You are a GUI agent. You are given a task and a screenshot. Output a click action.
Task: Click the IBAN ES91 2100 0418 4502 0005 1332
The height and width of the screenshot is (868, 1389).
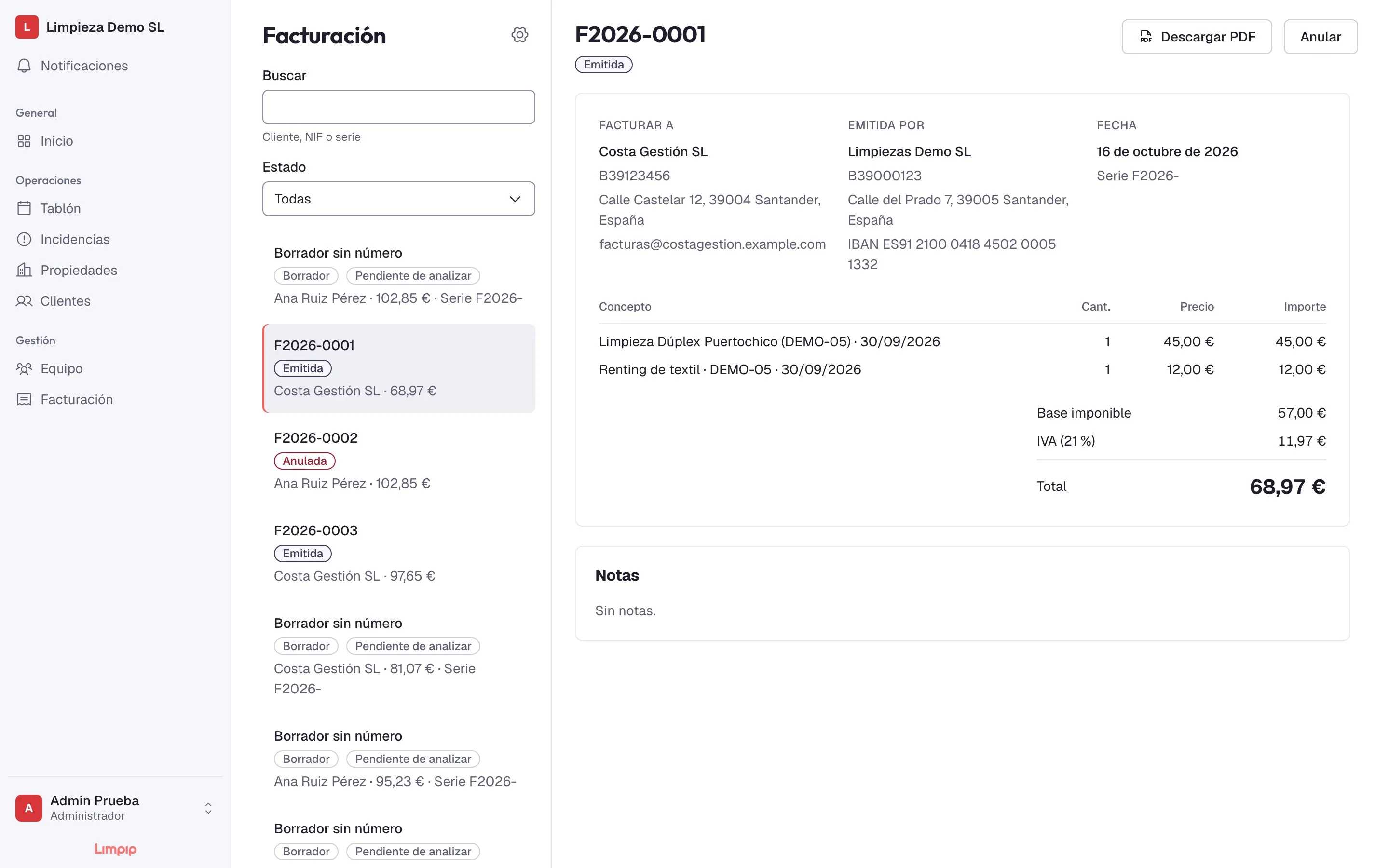click(952, 254)
